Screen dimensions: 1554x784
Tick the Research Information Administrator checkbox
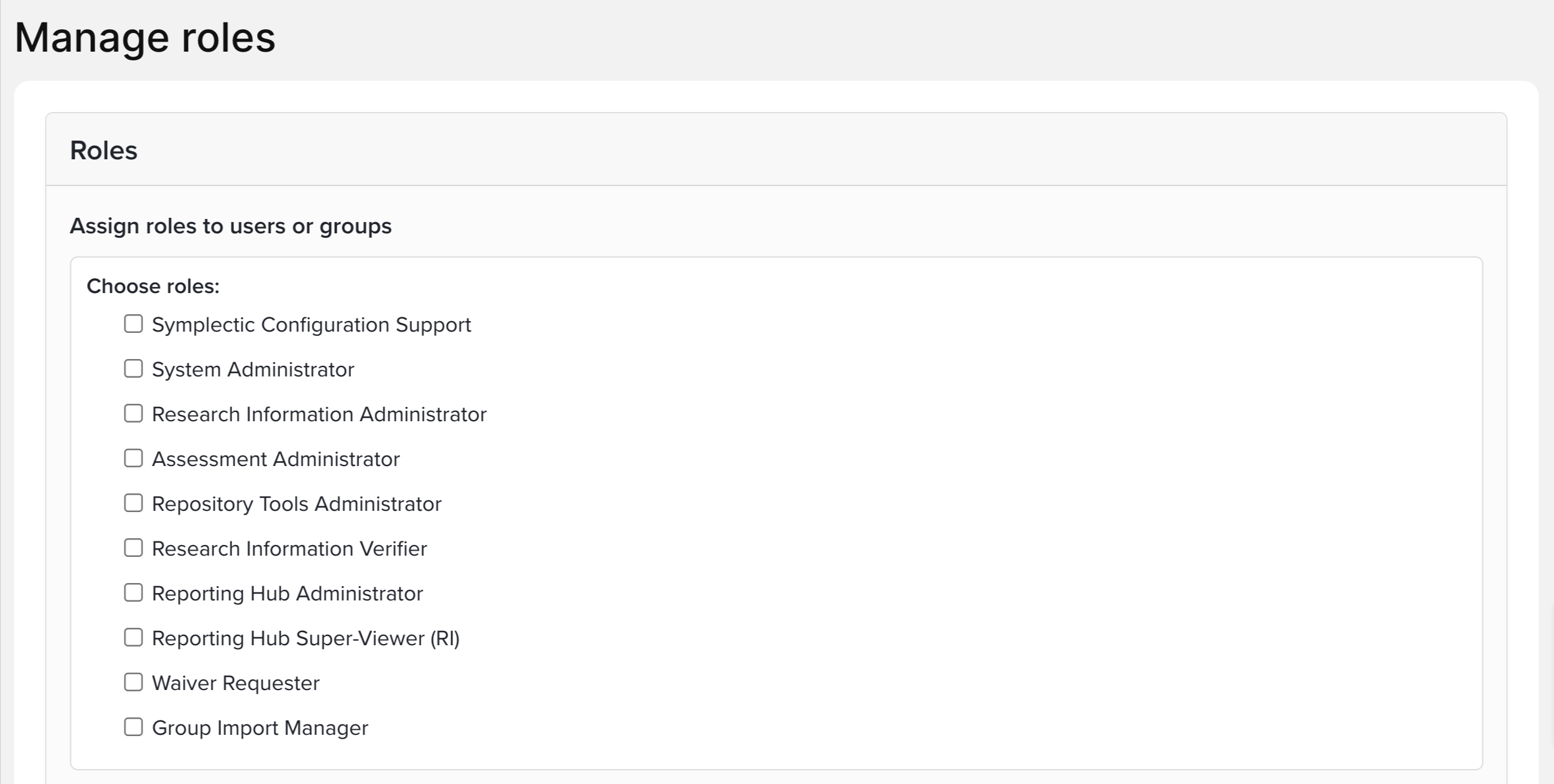133,413
